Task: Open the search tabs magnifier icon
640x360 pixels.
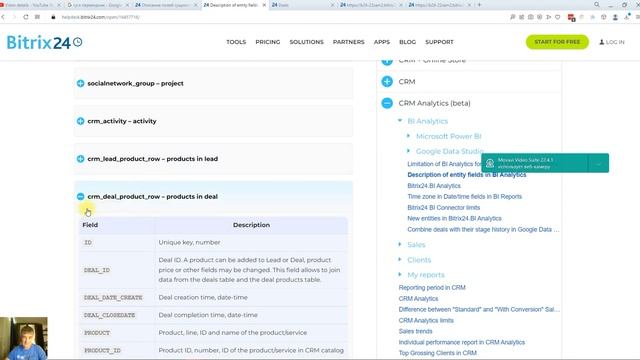Action: pos(597,4)
